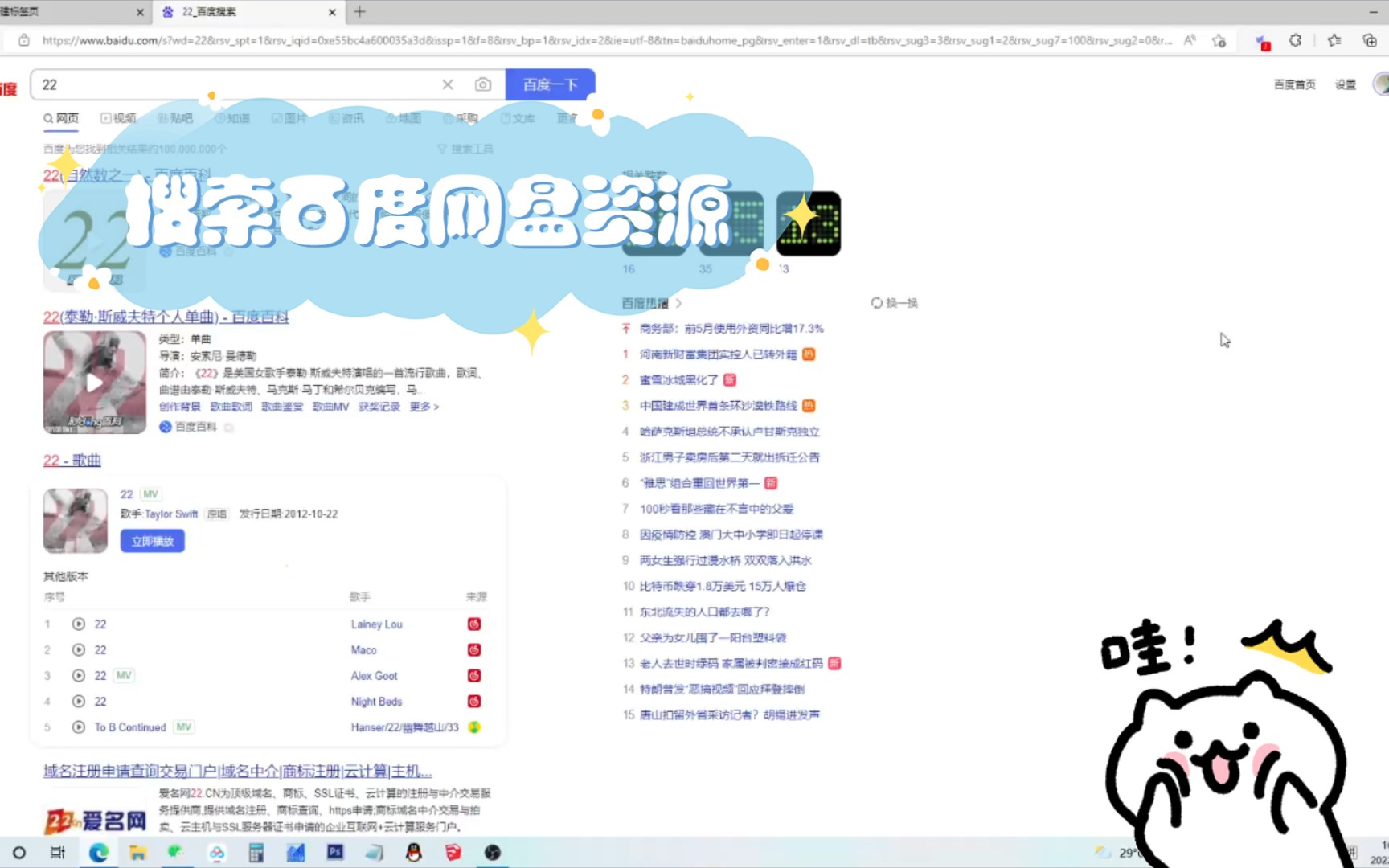Viewport: 1389px width, 868px height.
Task: Open hot search 中国建成世界首条环沙漠铁路线
Action: (718, 406)
